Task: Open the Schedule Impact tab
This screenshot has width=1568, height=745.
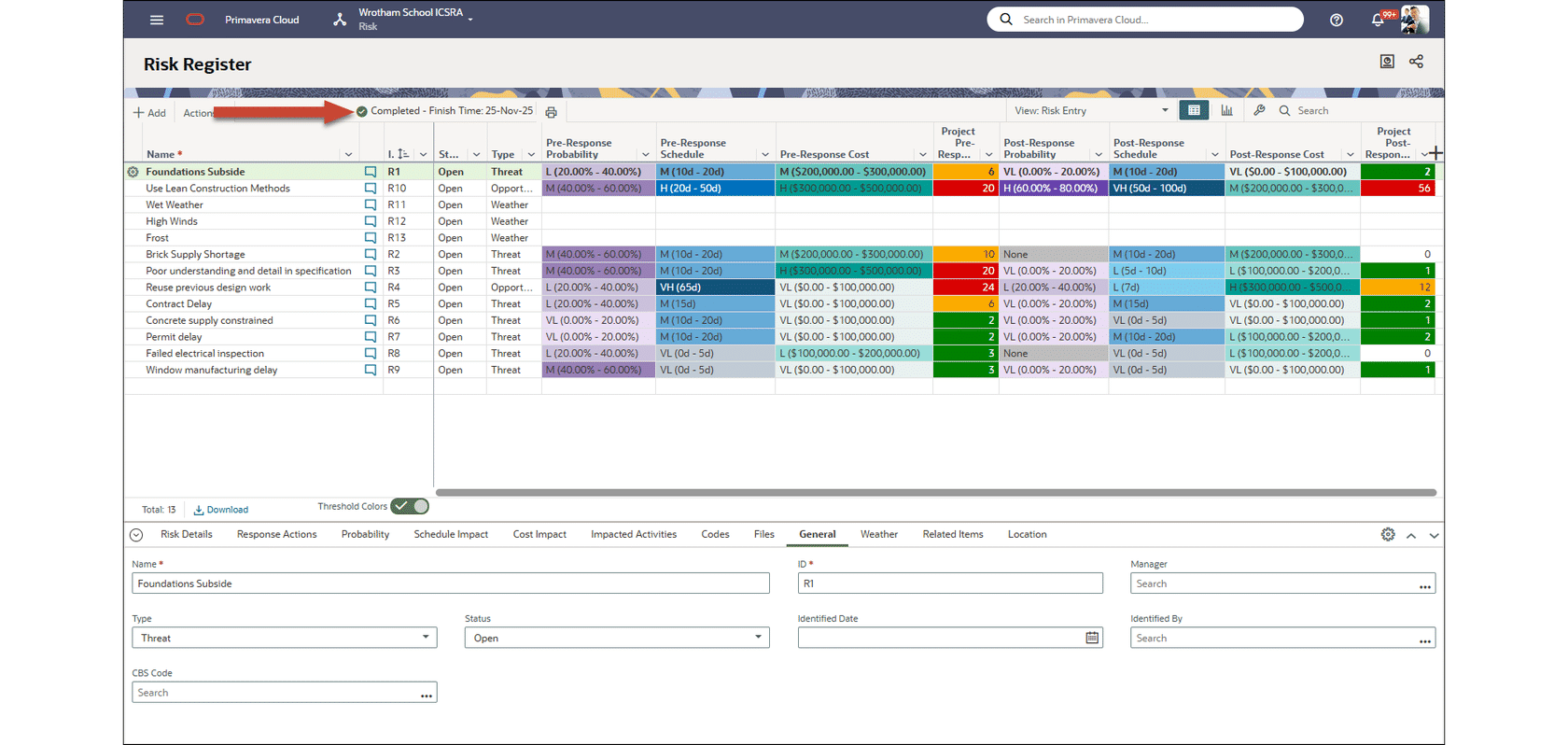Action: (x=451, y=534)
